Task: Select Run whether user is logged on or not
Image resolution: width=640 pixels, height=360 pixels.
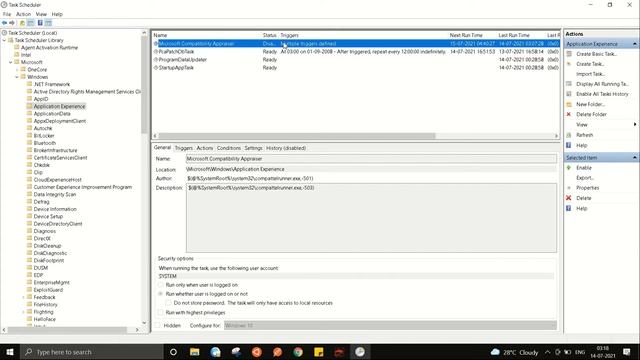Action: (160, 294)
